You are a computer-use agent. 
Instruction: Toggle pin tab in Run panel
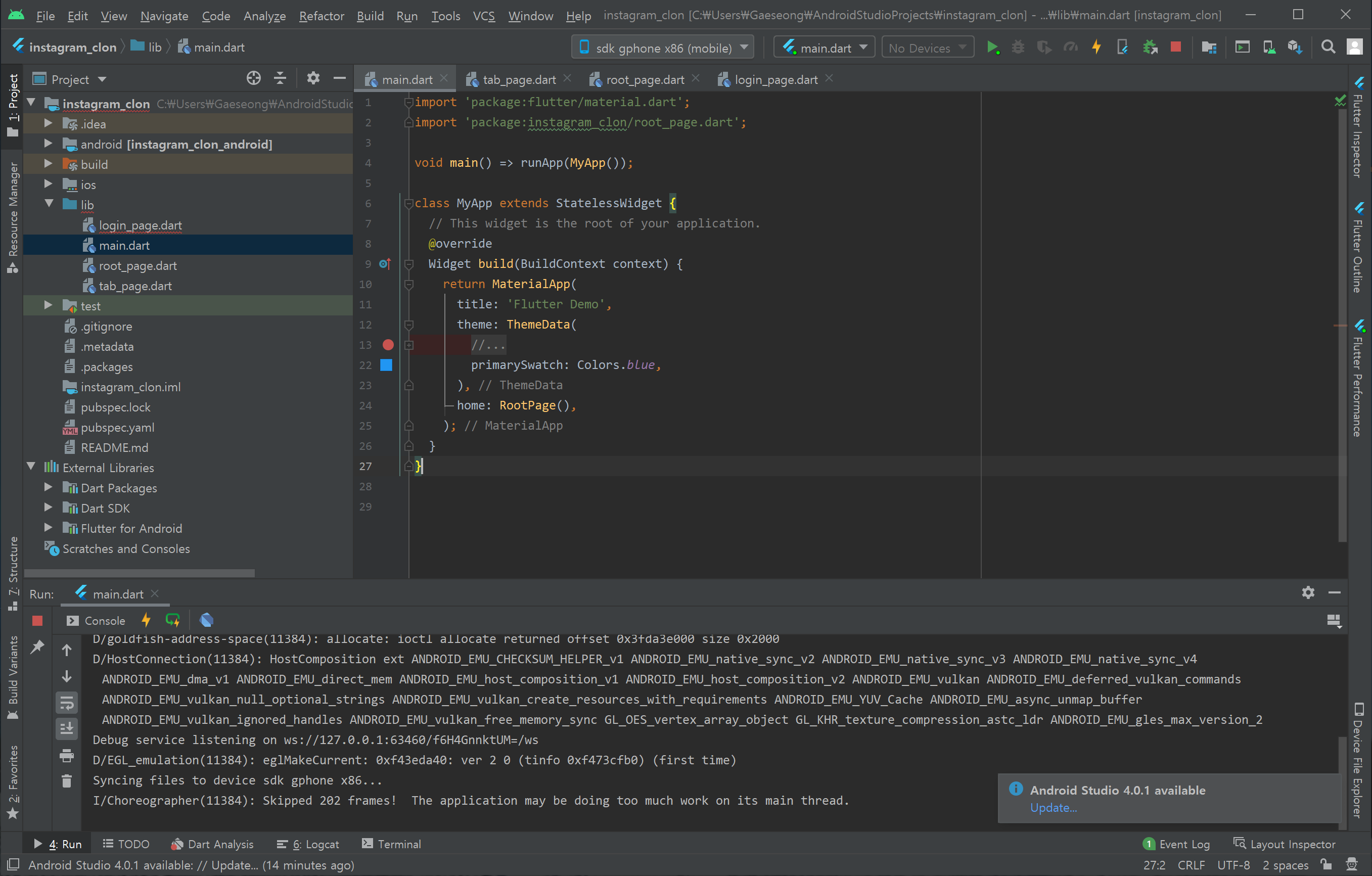click(37, 647)
